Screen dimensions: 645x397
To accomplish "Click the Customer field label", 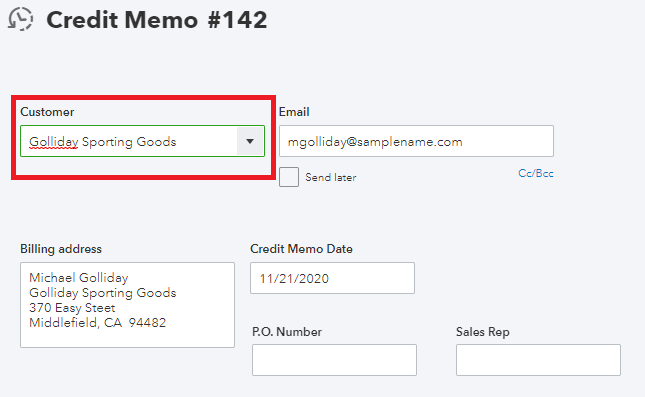I will click(47, 112).
